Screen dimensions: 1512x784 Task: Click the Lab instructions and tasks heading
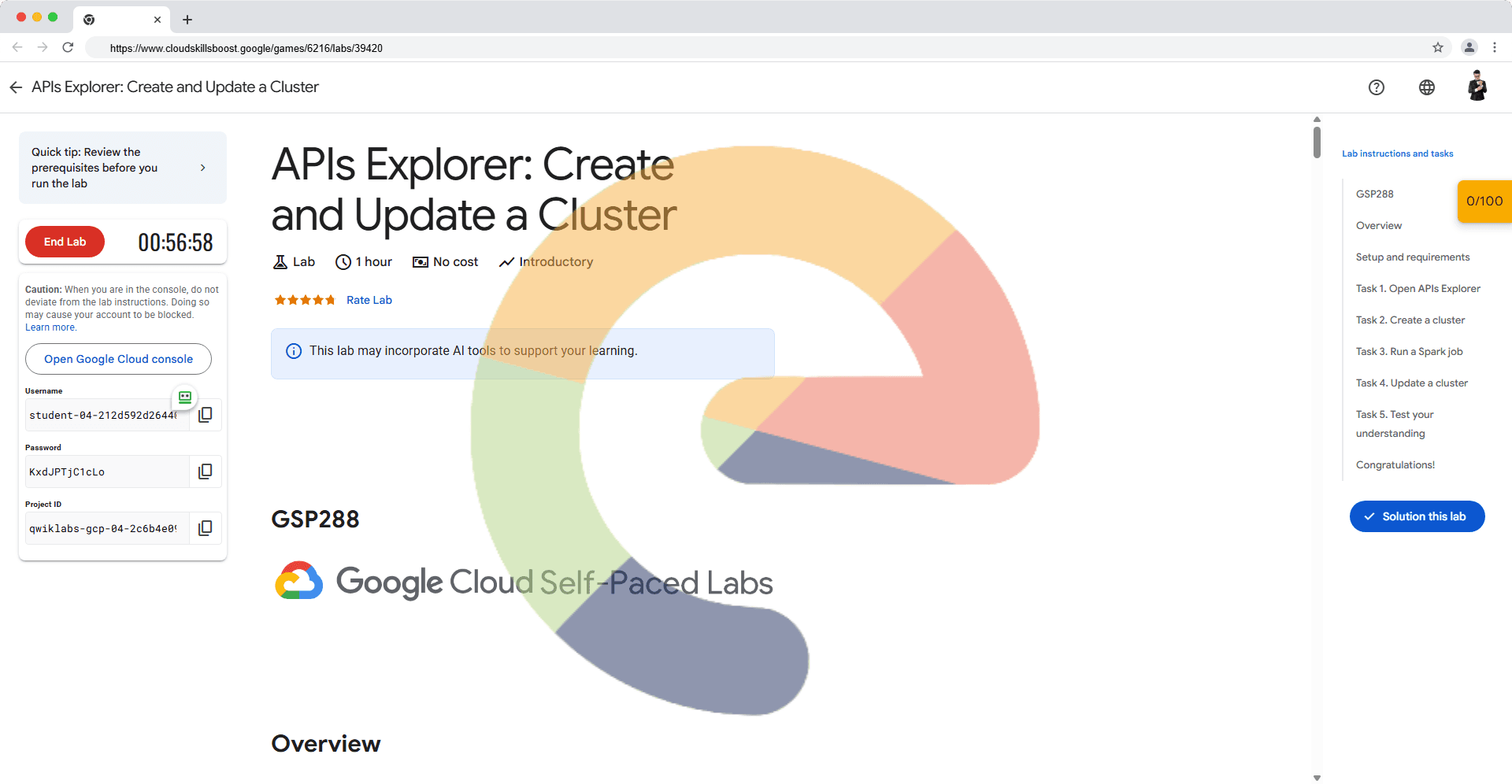click(x=1398, y=153)
